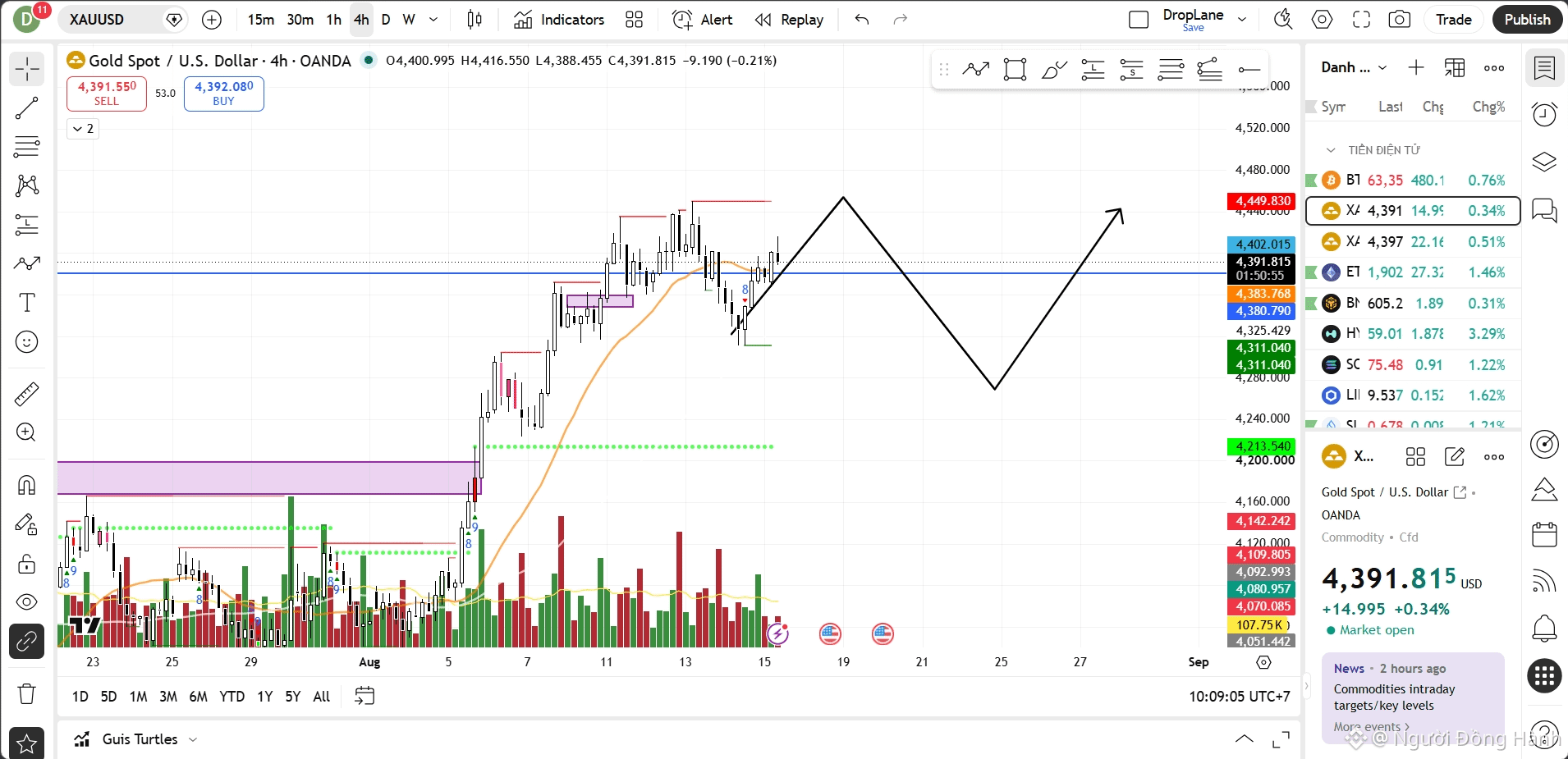Open the notifications bell panel
The height and width of the screenshot is (759, 1568).
[1544, 629]
